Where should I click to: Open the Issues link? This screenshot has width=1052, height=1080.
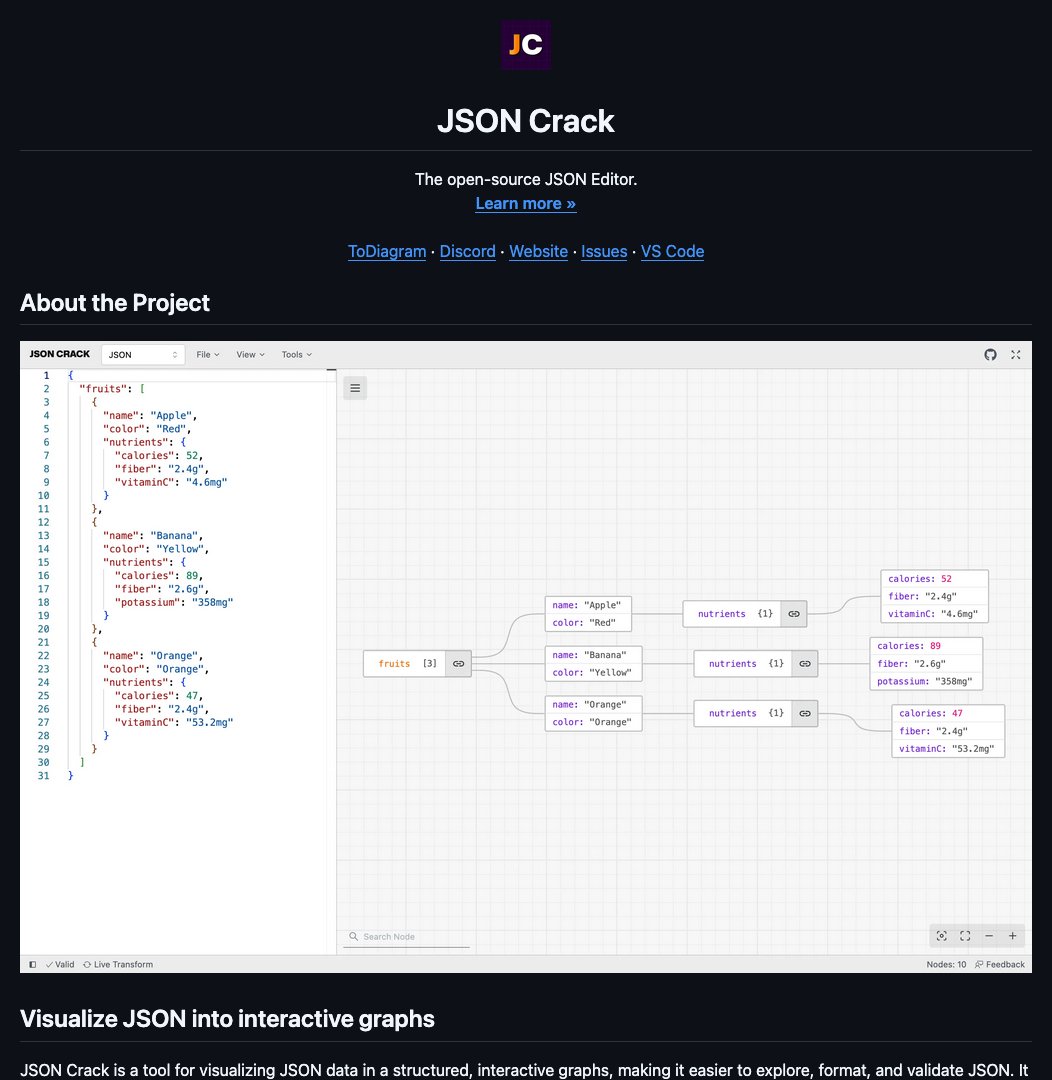[604, 251]
